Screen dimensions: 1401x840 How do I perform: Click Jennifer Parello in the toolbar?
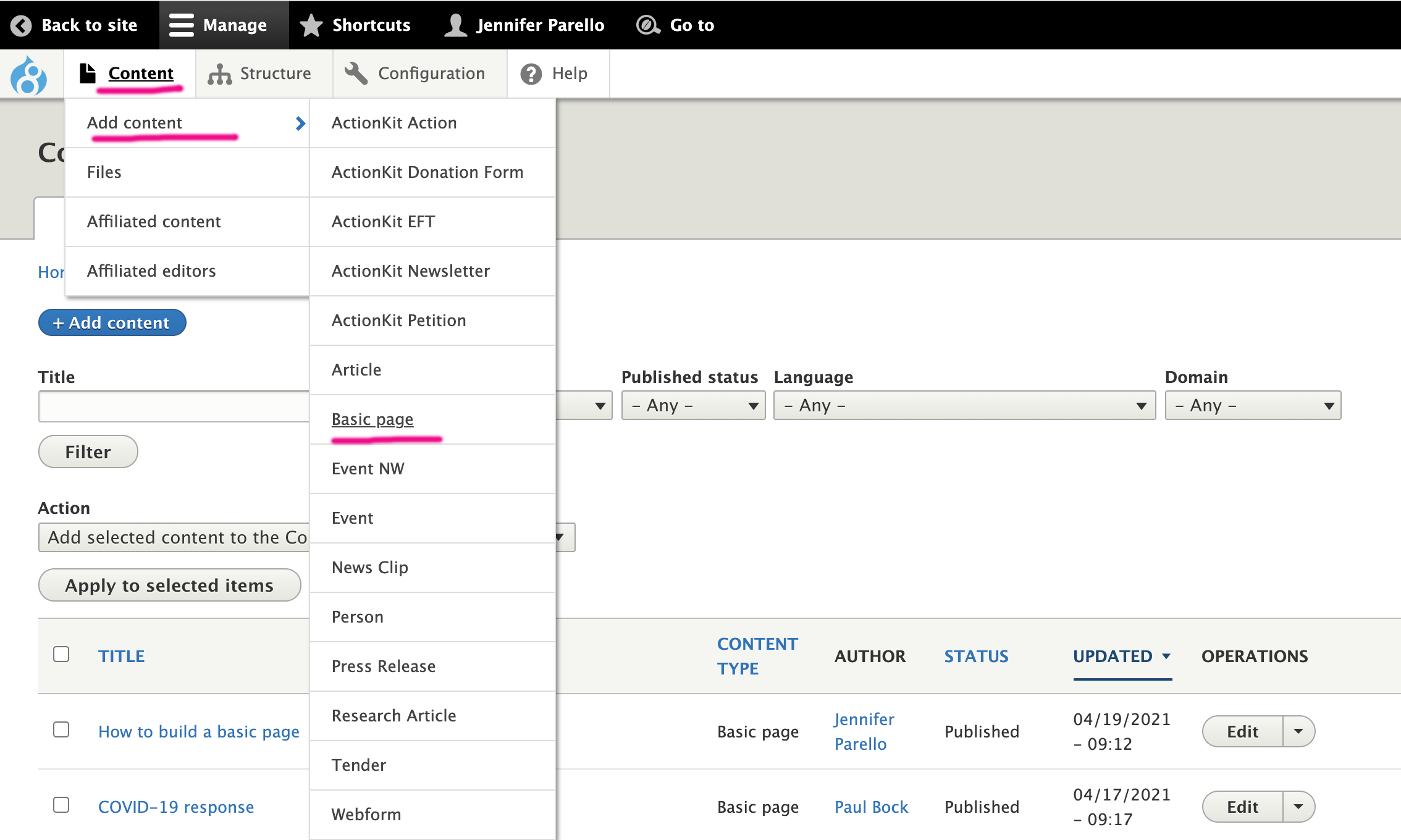point(525,25)
